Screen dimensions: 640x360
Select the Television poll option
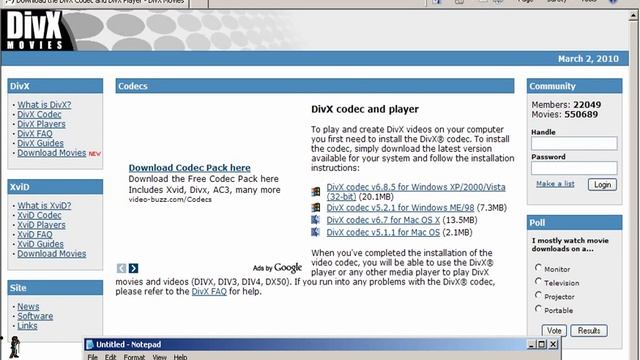point(538,282)
